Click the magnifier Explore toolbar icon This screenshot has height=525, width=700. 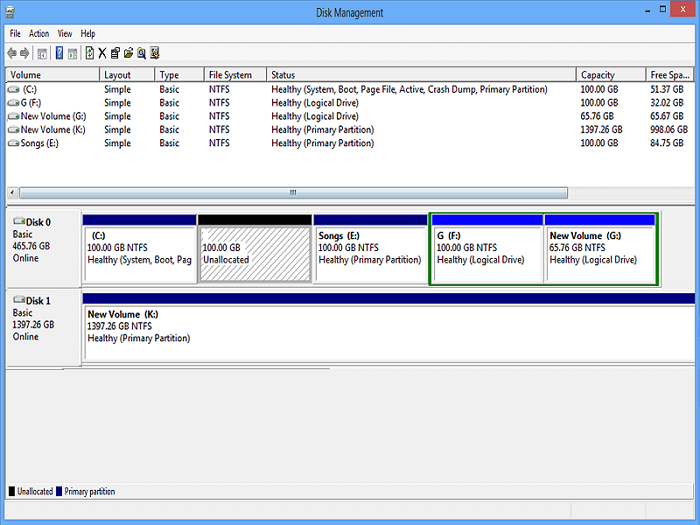(141, 53)
